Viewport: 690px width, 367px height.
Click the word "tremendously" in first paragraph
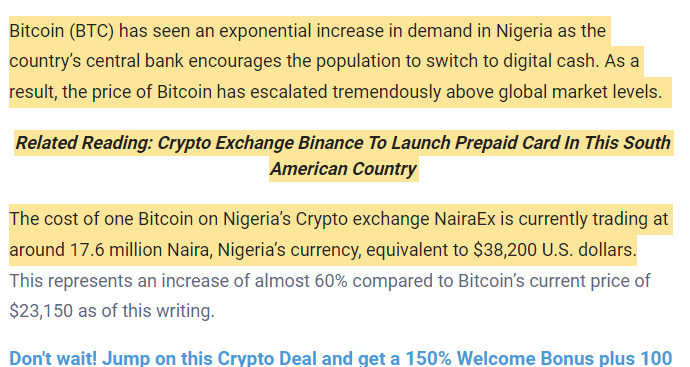[386, 92]
